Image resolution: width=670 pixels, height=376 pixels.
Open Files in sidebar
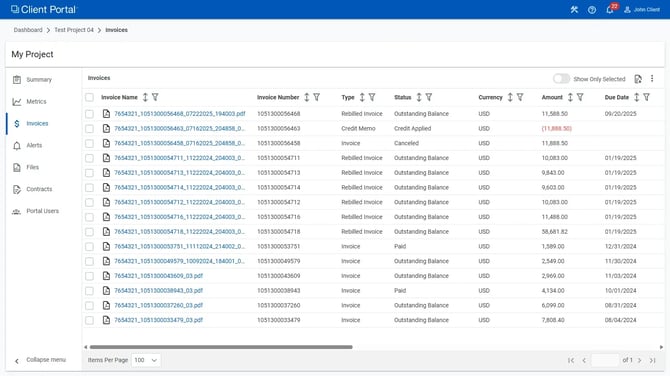pyautogui.click(x=43, y=167)
